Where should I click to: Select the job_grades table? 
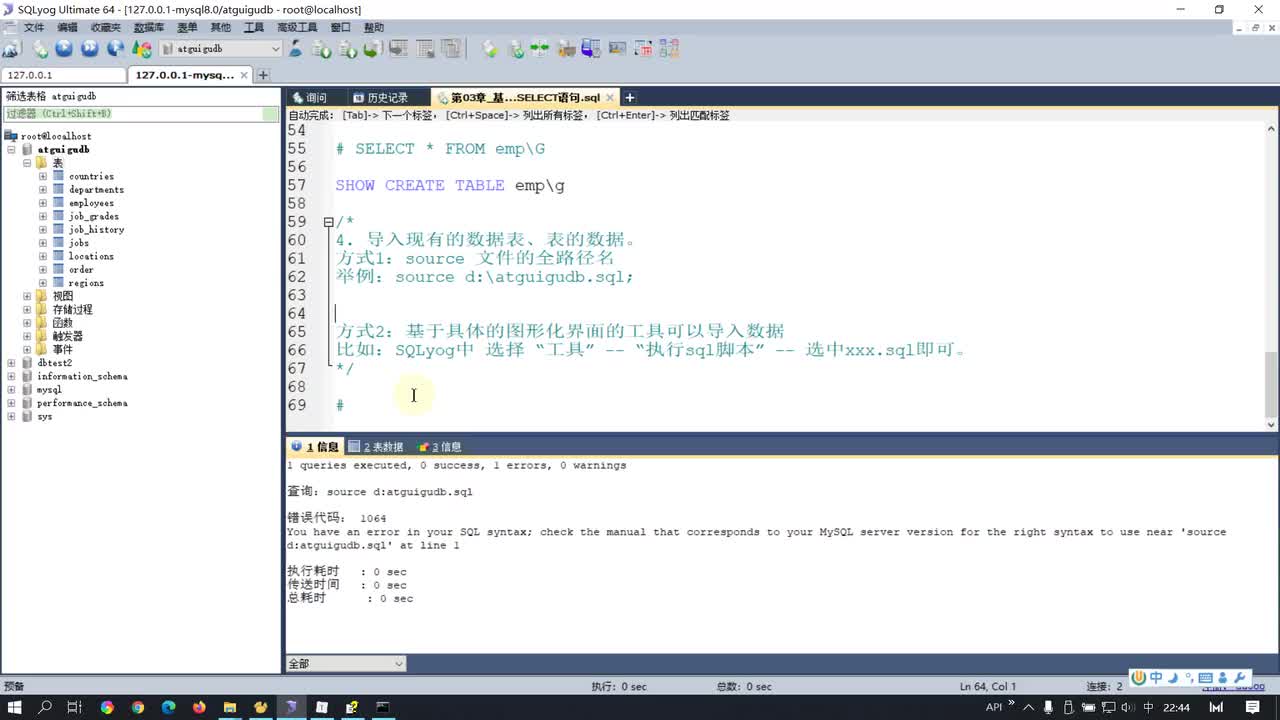tap(93, 216)
